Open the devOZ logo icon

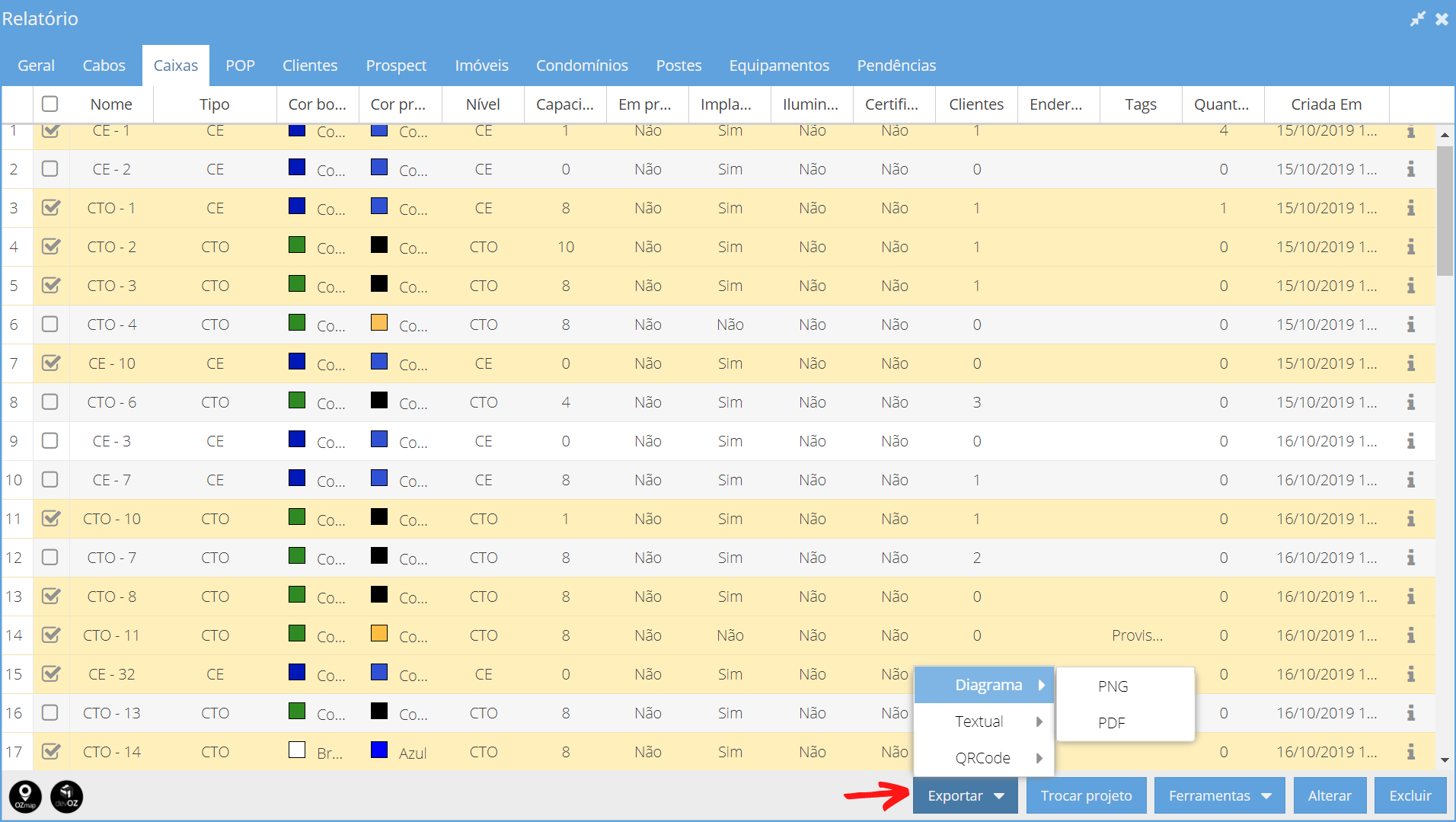pyautogui.click(x=67, y=796)
